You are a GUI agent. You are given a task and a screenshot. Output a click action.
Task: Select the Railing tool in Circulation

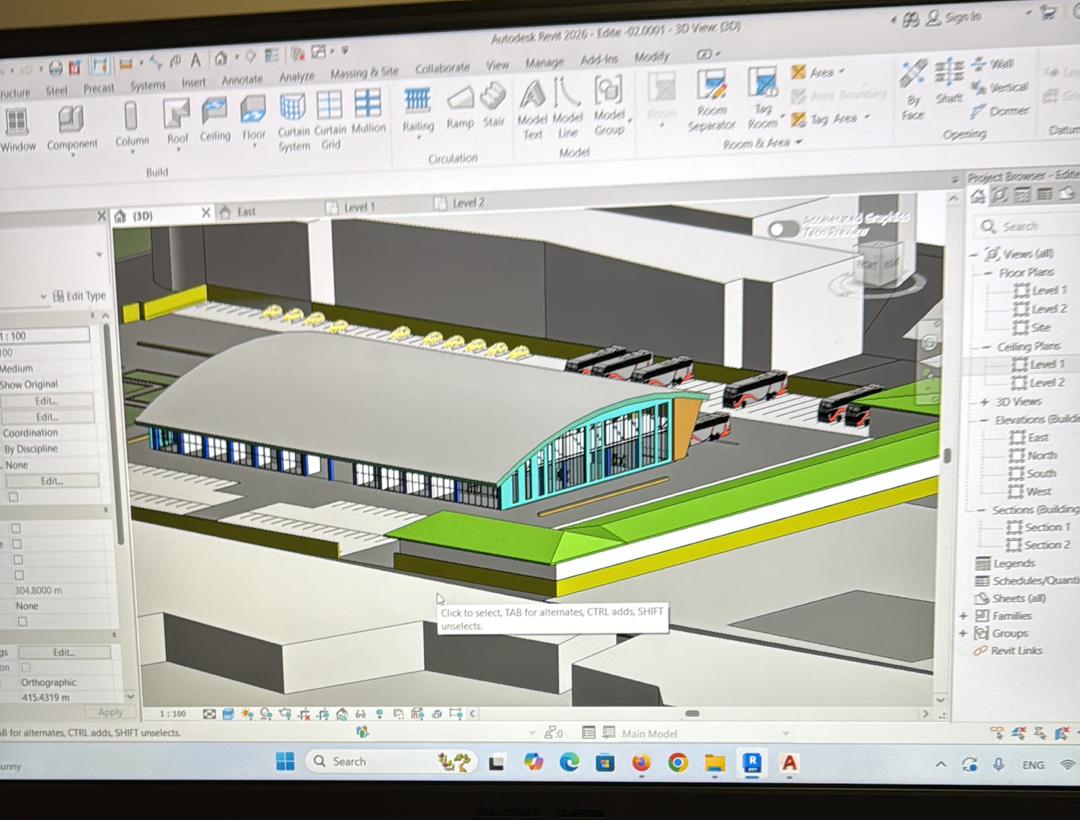point(417,107)
